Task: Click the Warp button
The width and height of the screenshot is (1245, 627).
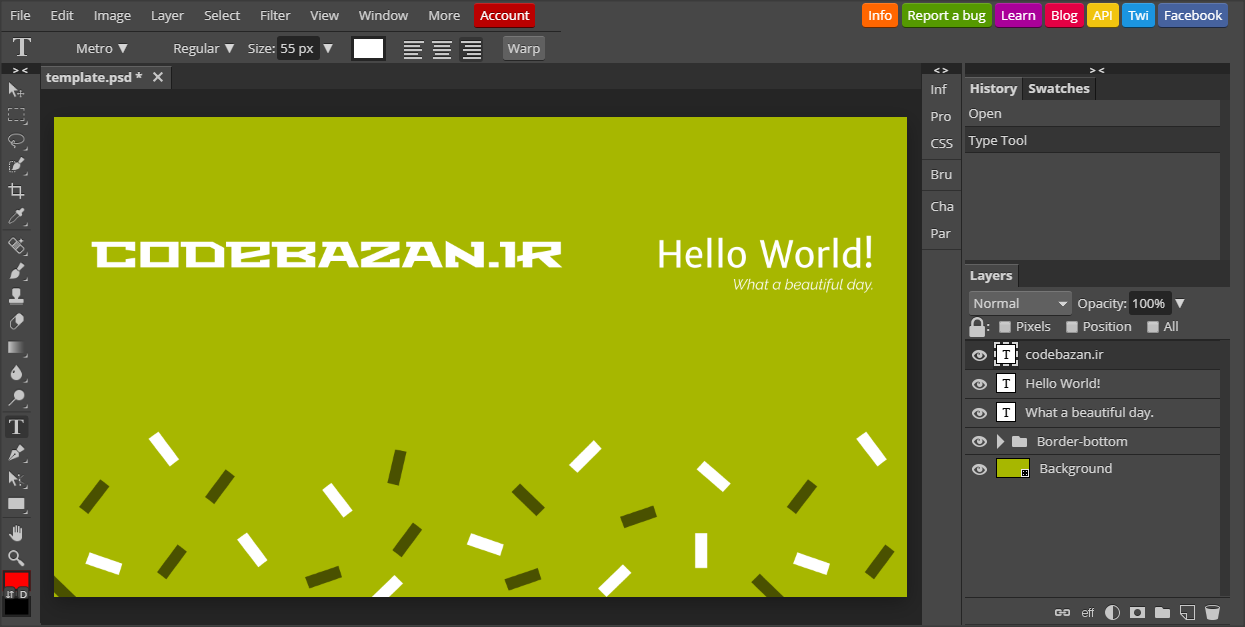Action: pyautogui.click(x=524, y=48)
